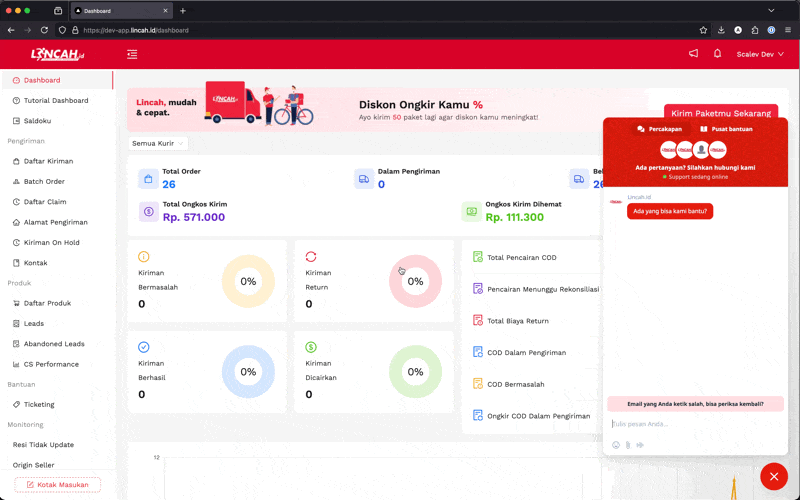This screenshot has width=800, height=500.
Task: Open Tutorial Dashboard in the sidebar
Action: (57, 101)
